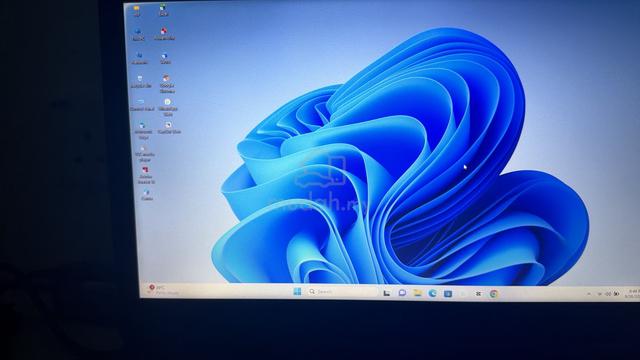Click the taskbar Search box
Image resolution: width=640 pixels, height=360 pixels.
[341, 292]
